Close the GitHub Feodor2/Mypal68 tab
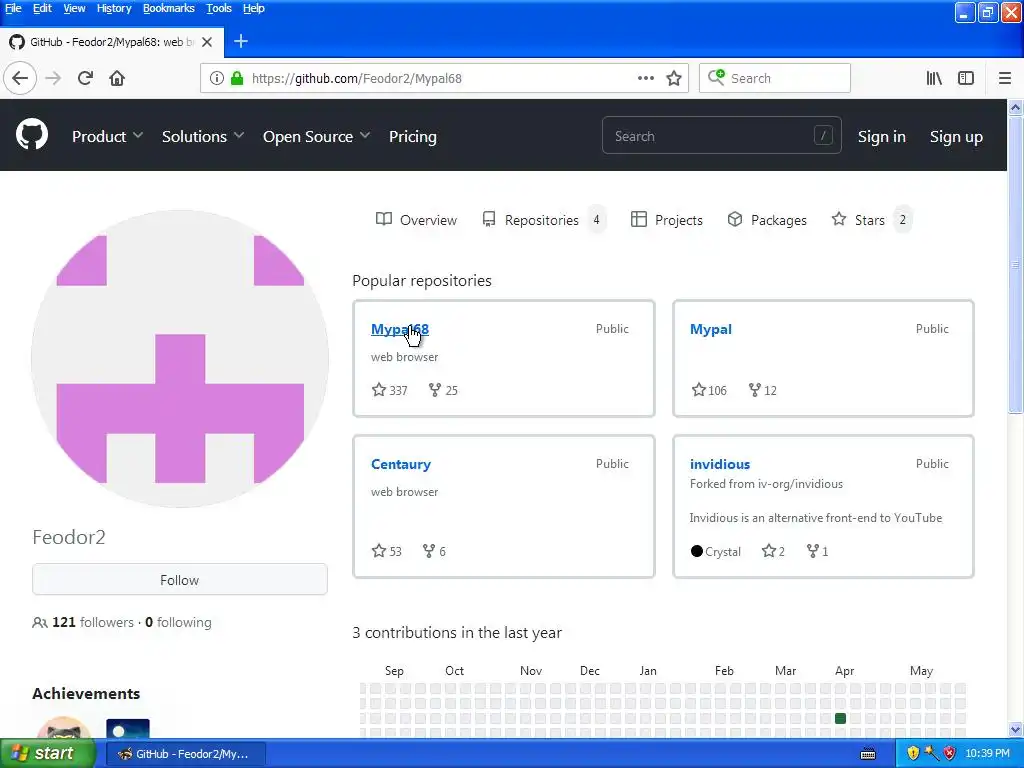 pyautogui.click(x=206, y=42)
